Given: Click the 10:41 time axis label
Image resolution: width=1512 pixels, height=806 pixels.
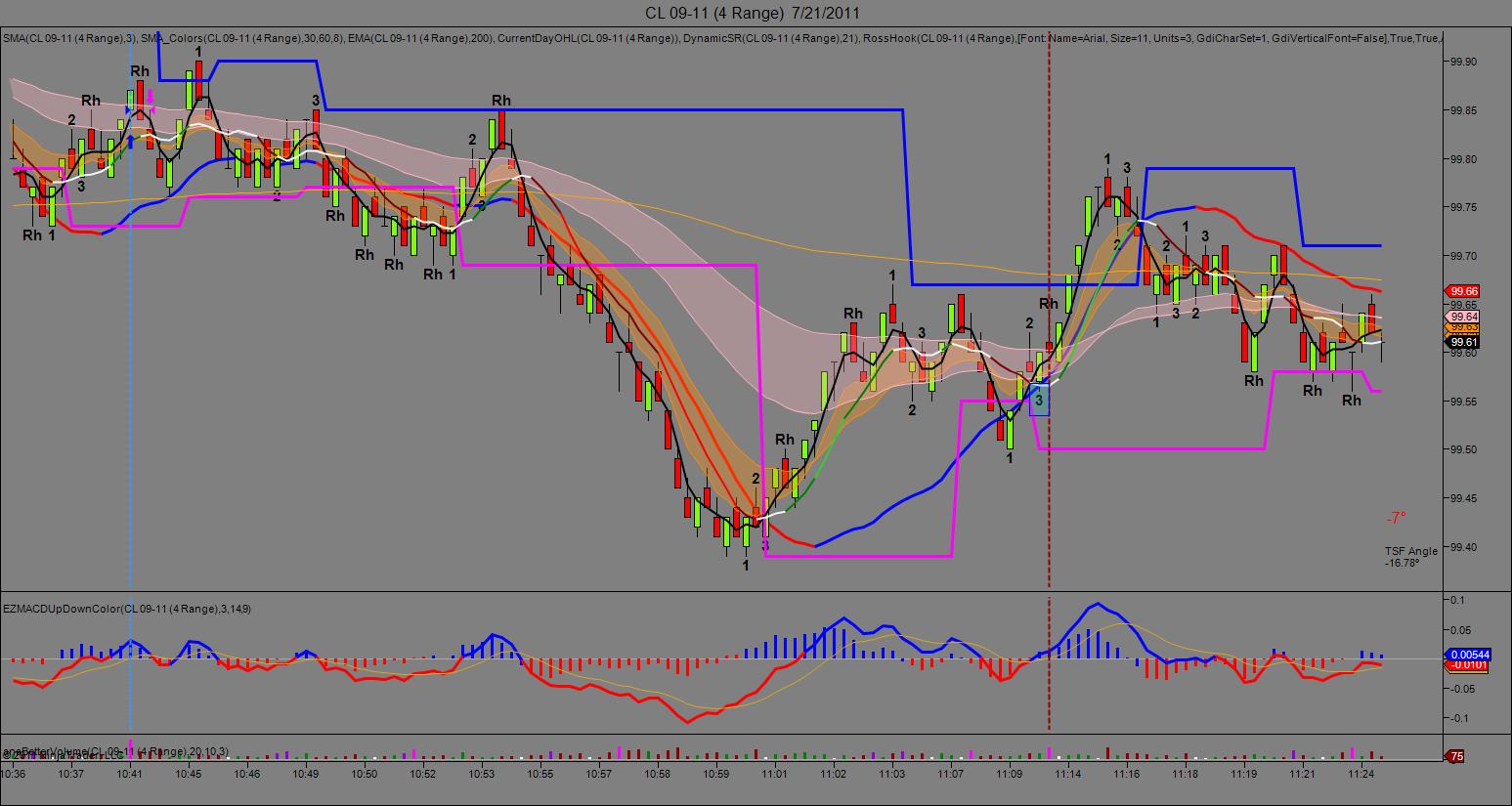Looking at the screenshot, I should tap(130, 774).
